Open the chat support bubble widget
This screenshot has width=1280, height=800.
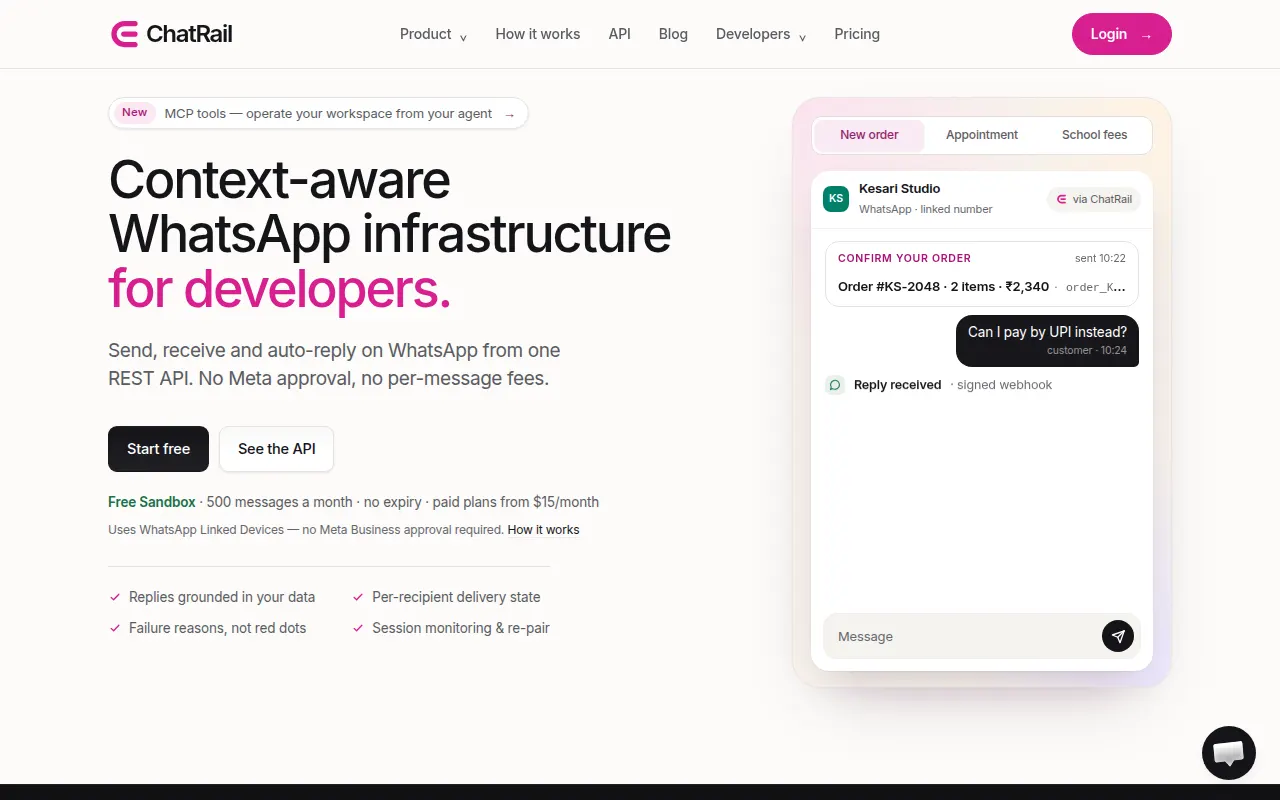(x=1228, y=753)
